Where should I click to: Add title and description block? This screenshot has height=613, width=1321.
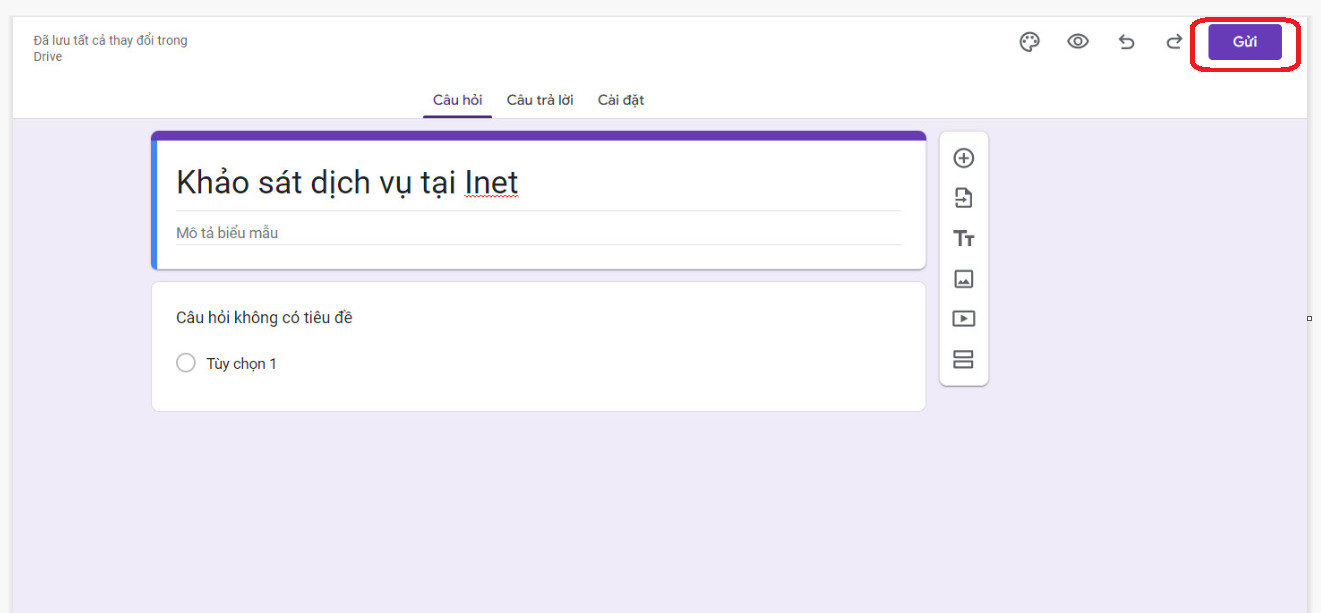[963, 239]
